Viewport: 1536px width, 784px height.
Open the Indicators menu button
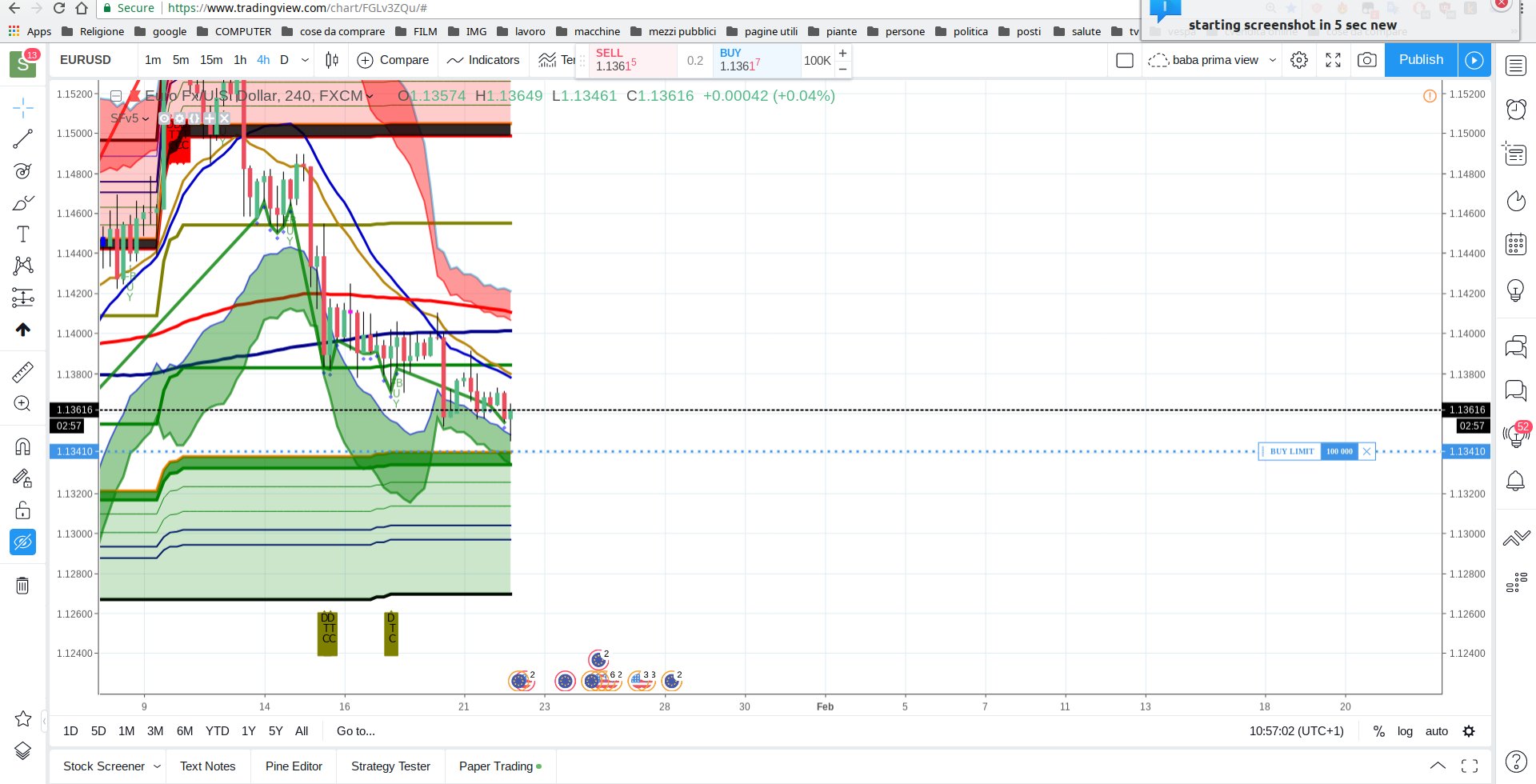(483, 60)
